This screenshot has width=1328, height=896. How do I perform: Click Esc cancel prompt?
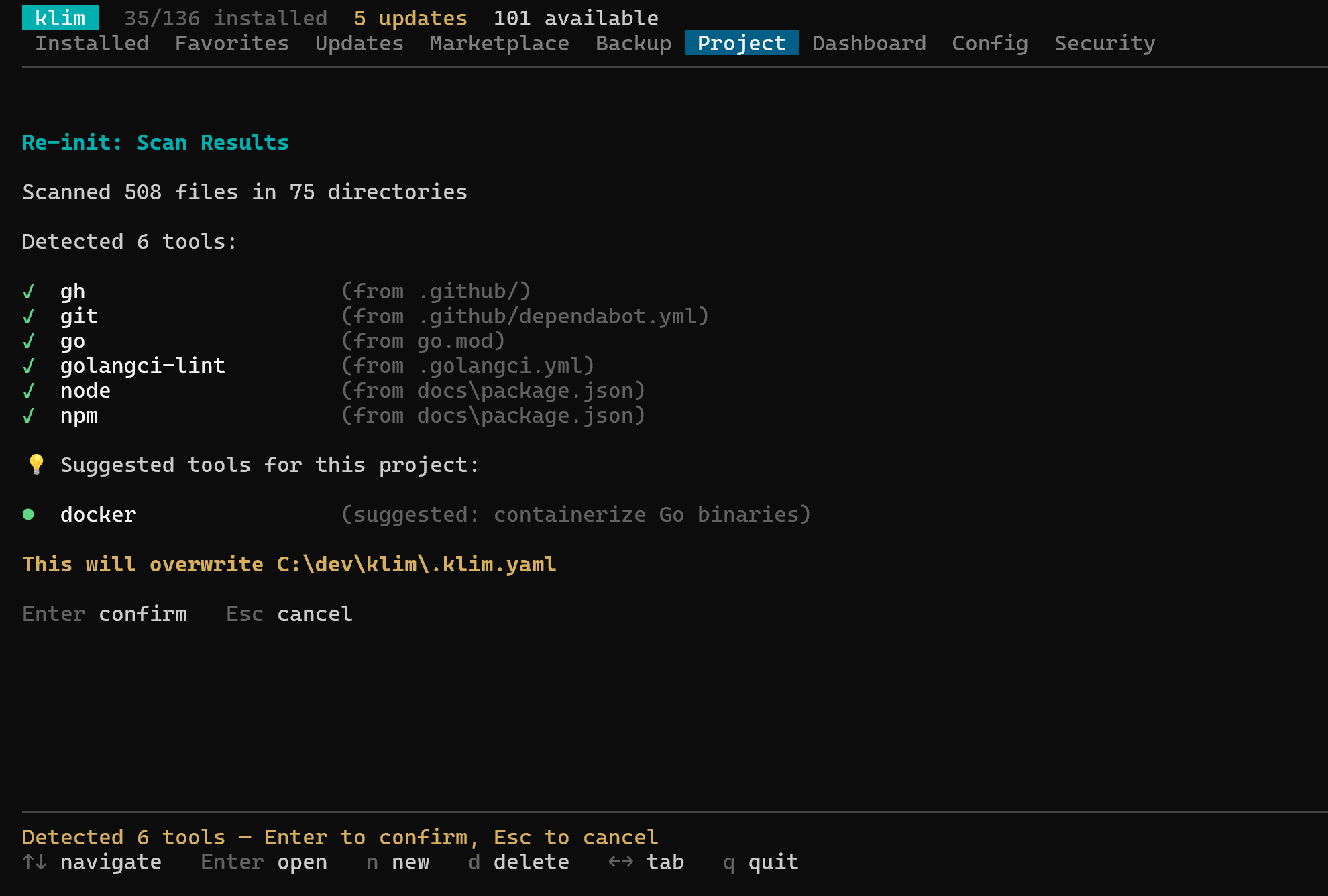(289, 614)
